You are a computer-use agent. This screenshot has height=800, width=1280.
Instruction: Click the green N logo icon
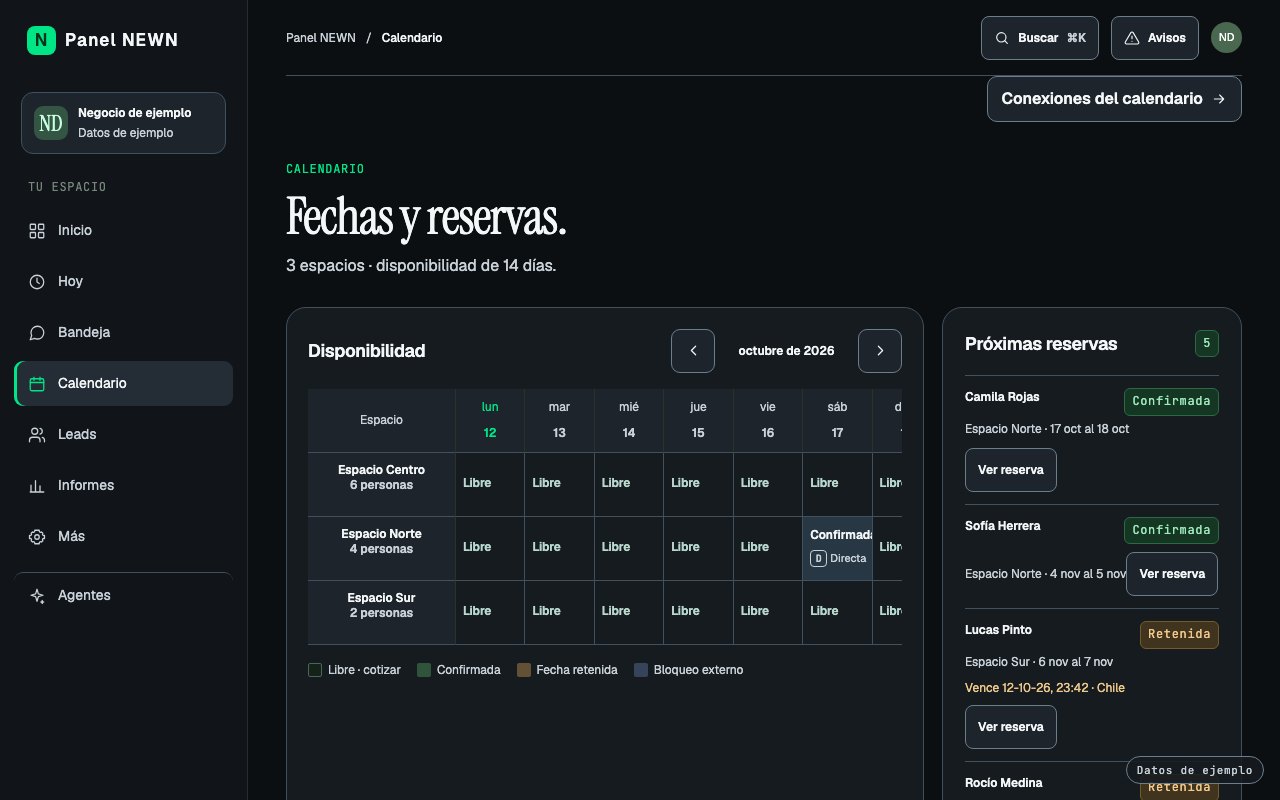[41, 40]
